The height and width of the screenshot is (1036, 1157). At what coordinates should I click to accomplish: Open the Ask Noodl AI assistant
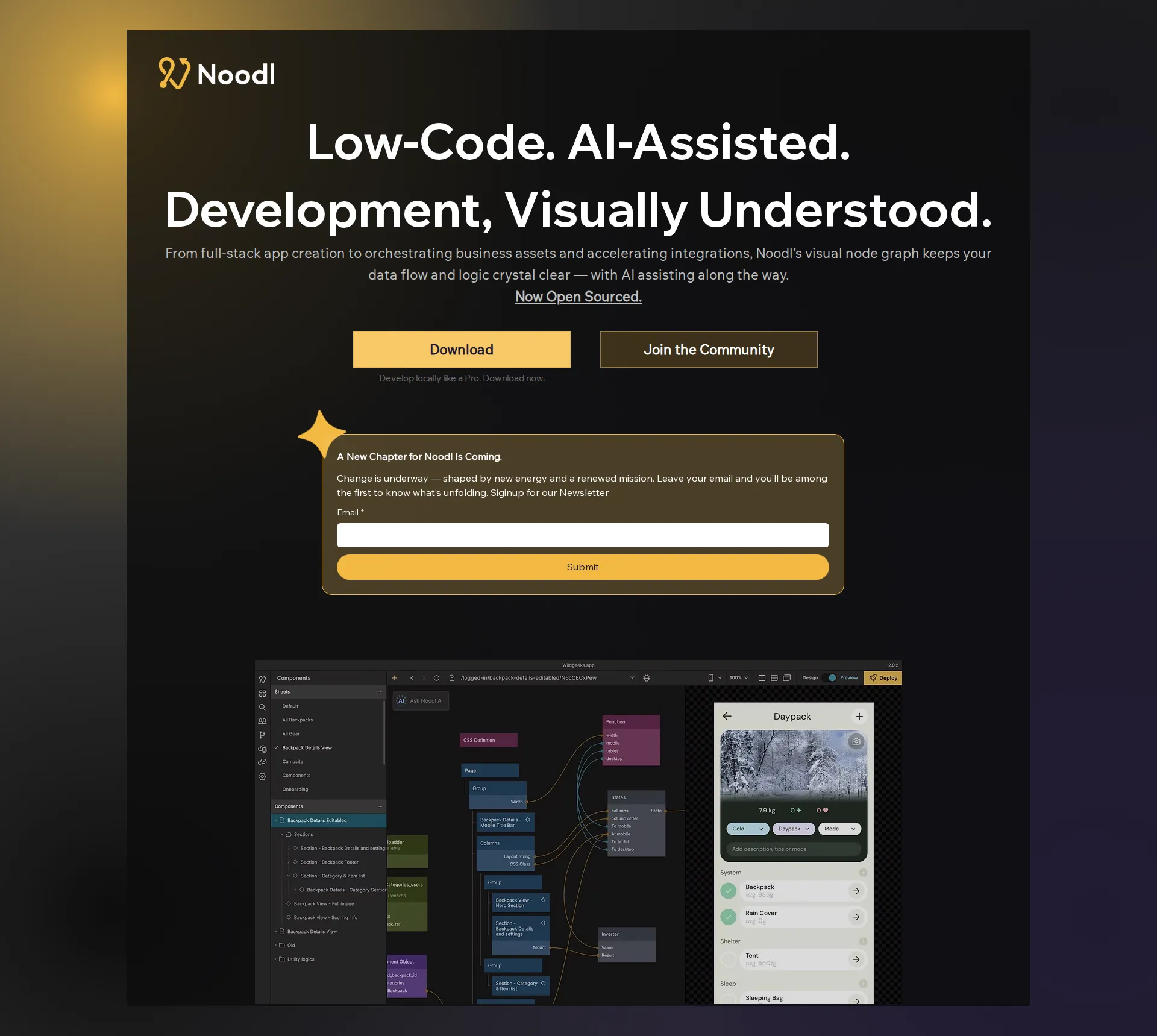[421, 700]
